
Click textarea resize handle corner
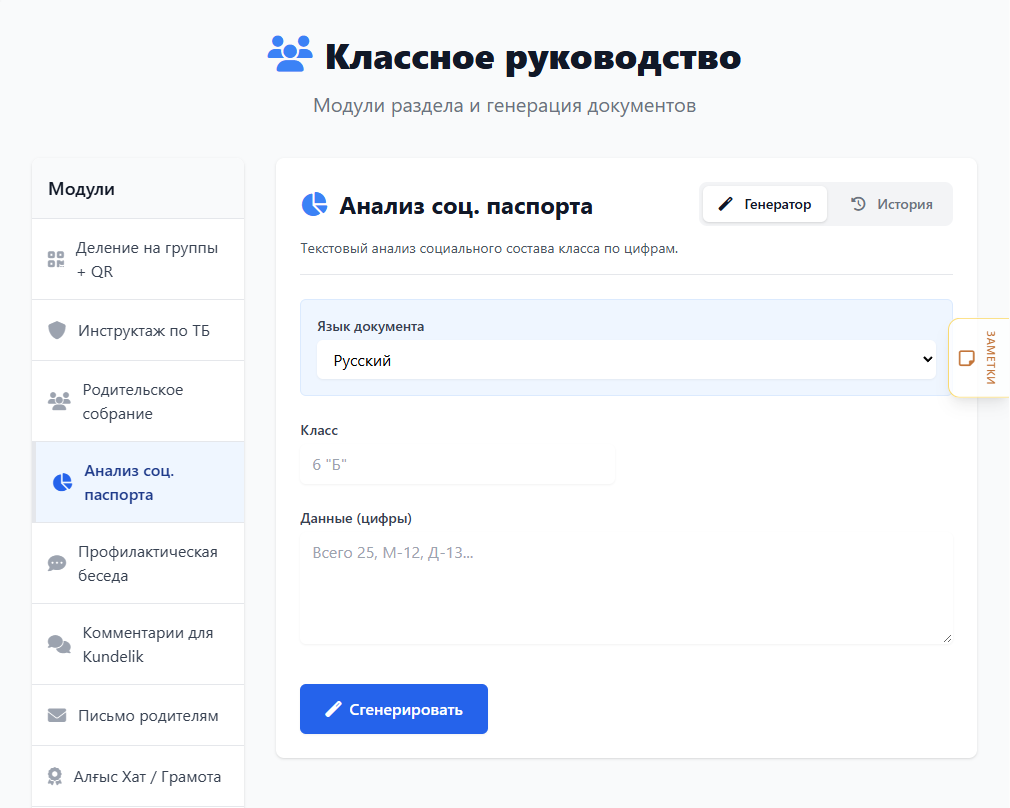(x=947, y=638)
